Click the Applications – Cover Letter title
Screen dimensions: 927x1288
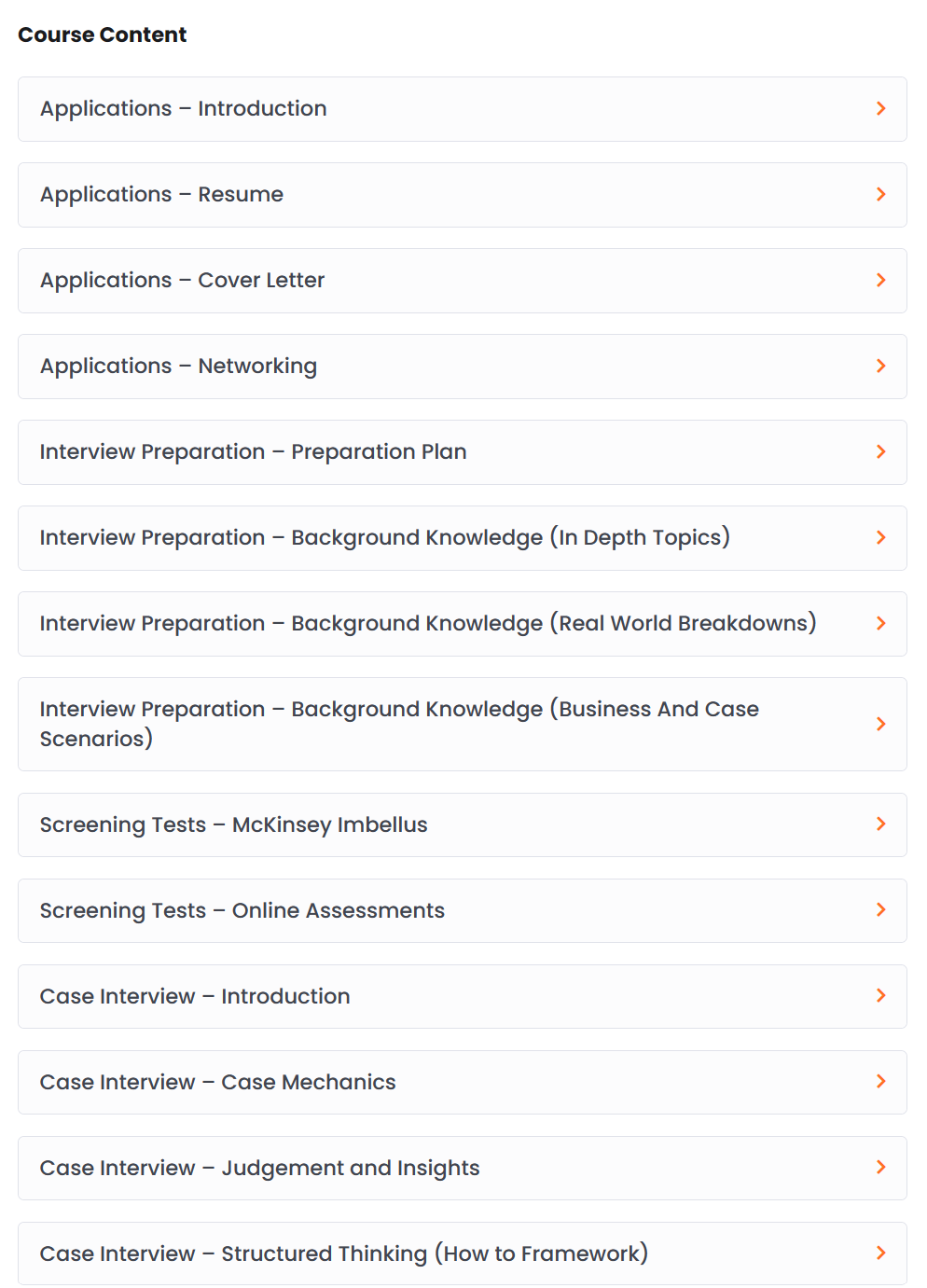click(x=182, y=280)
